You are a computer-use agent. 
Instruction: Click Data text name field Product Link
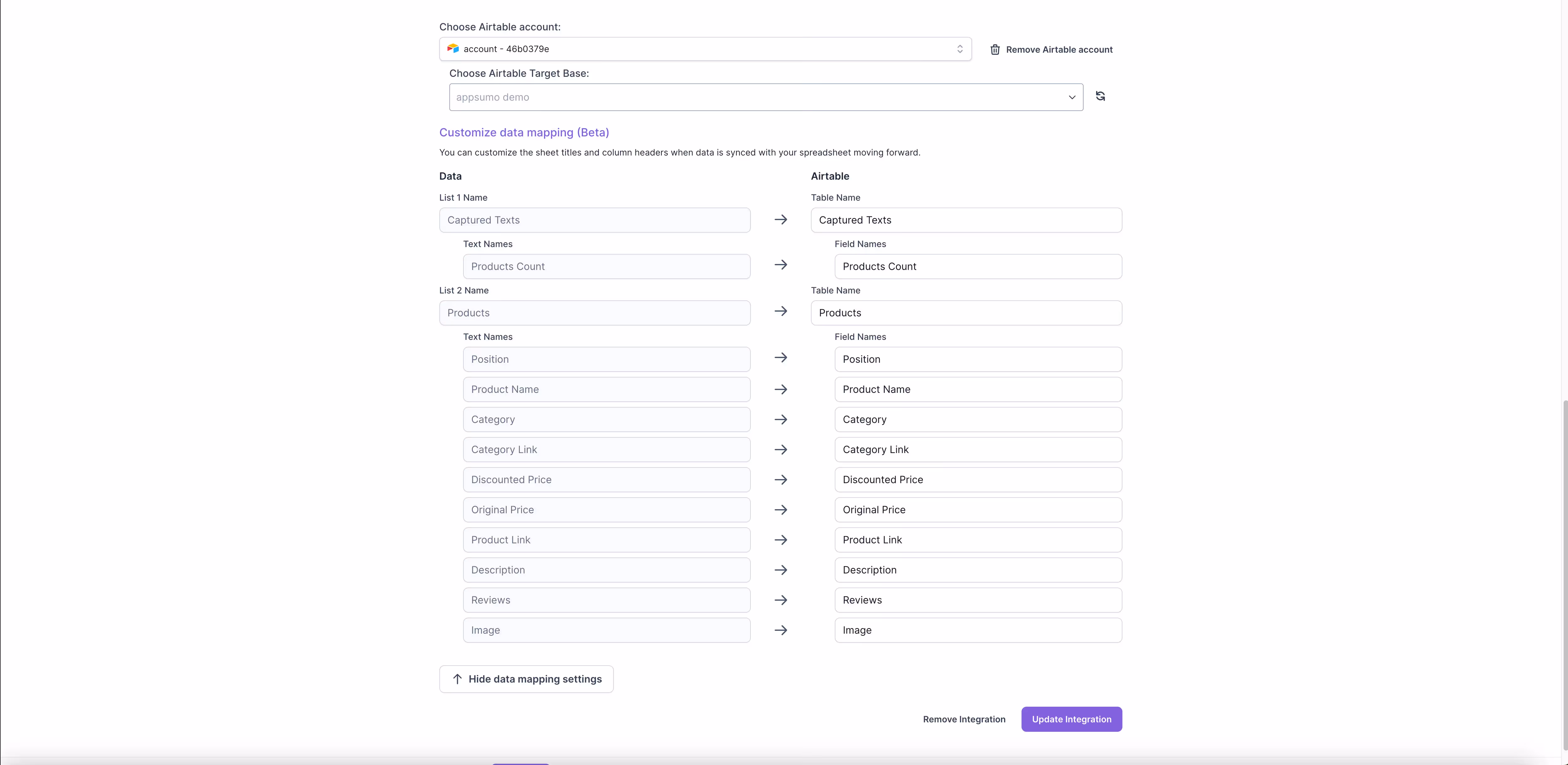[606, 540]
